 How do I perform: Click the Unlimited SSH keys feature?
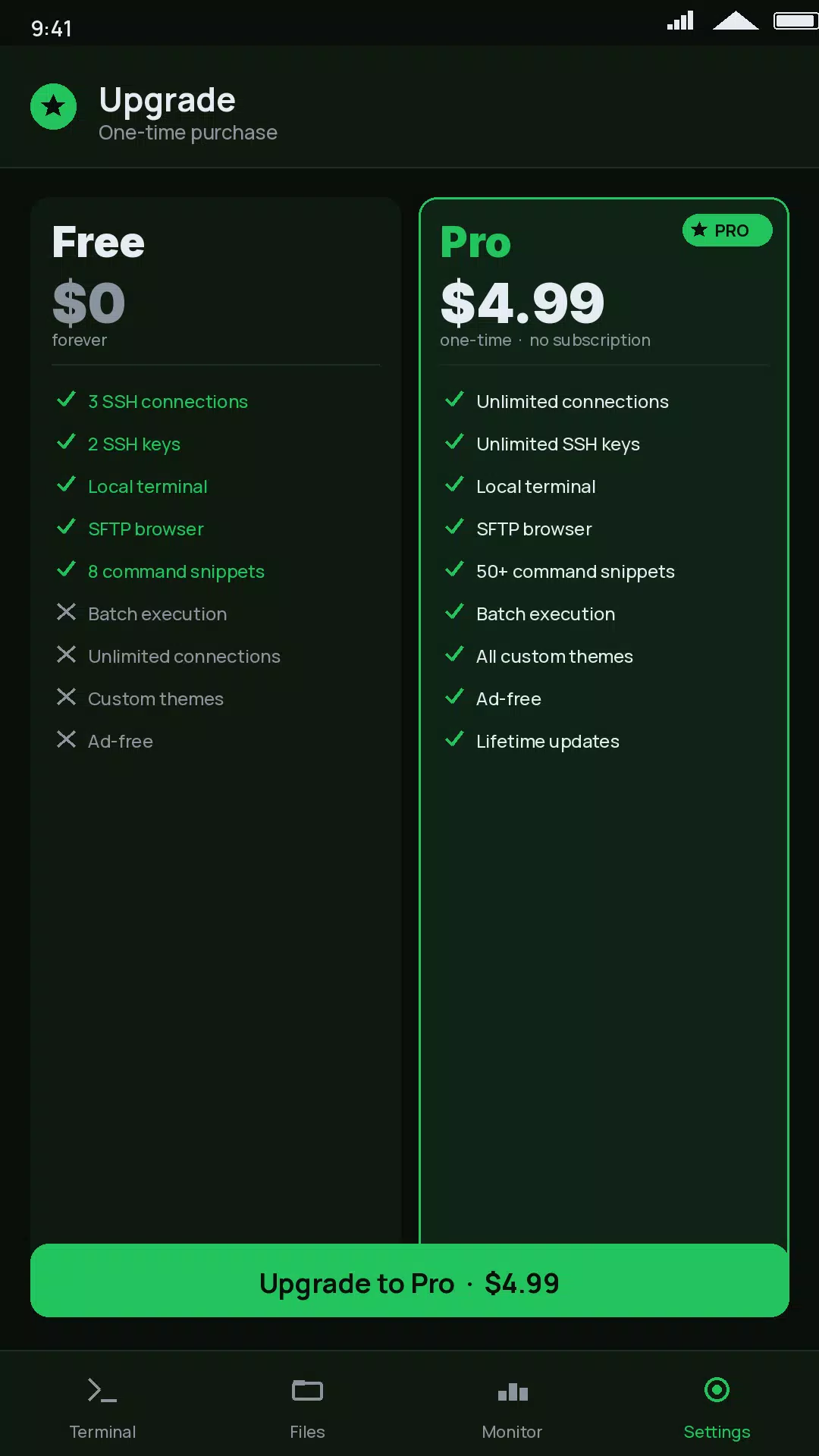tap(558, 444)
